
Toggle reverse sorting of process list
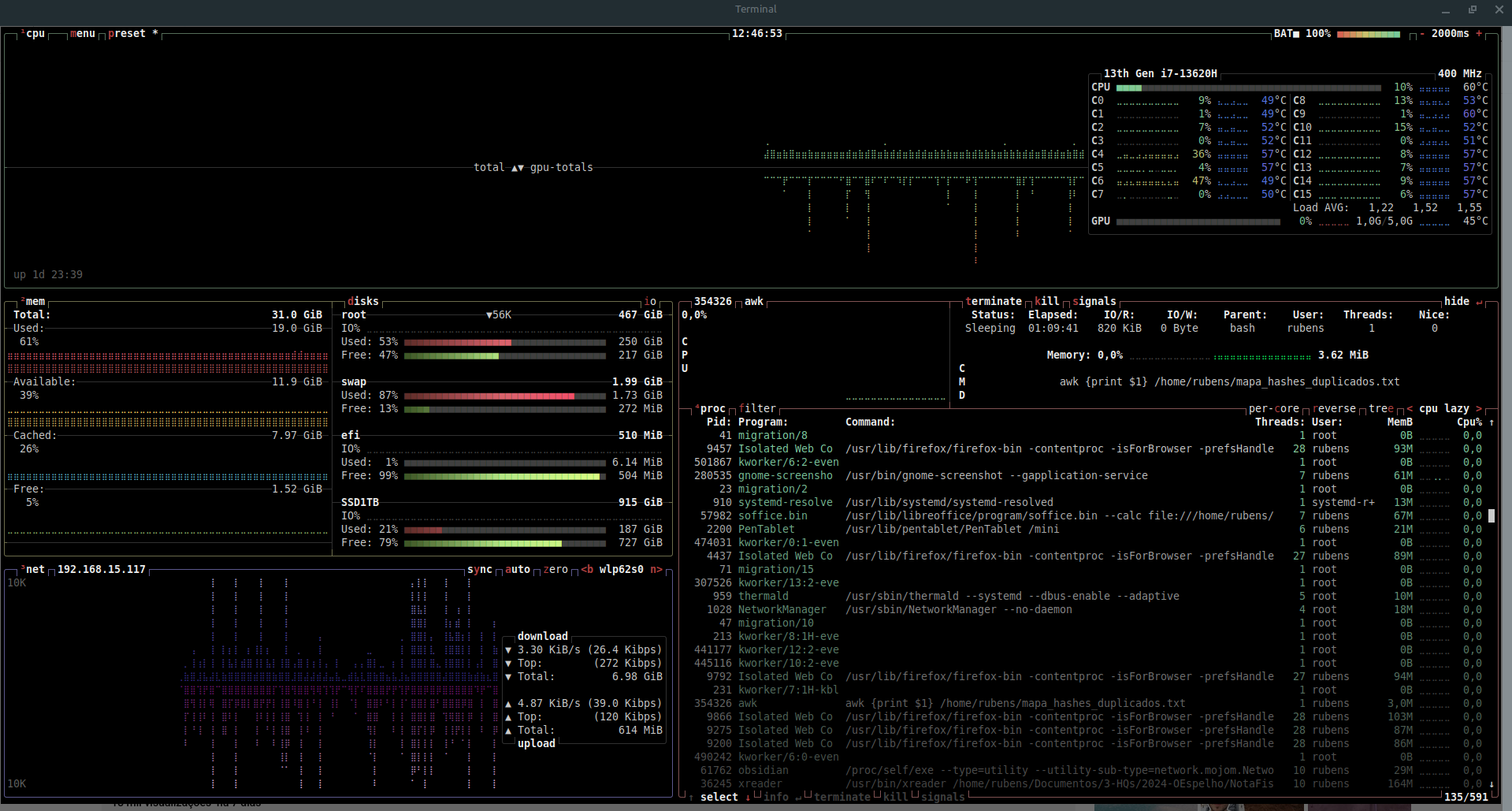point(1334,408)
